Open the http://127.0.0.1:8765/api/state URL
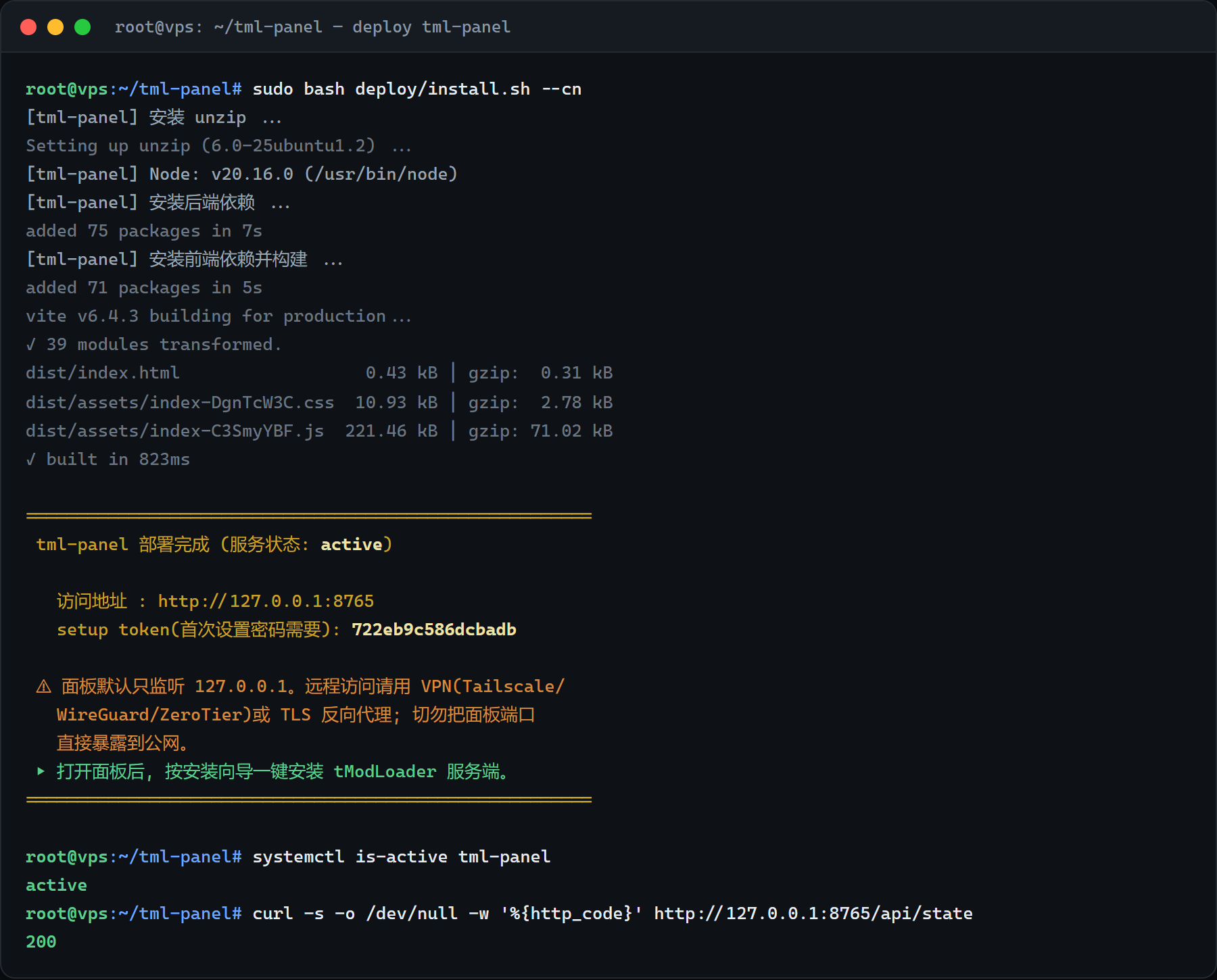This screenshot has width=1217, height=980. point(813,914)
